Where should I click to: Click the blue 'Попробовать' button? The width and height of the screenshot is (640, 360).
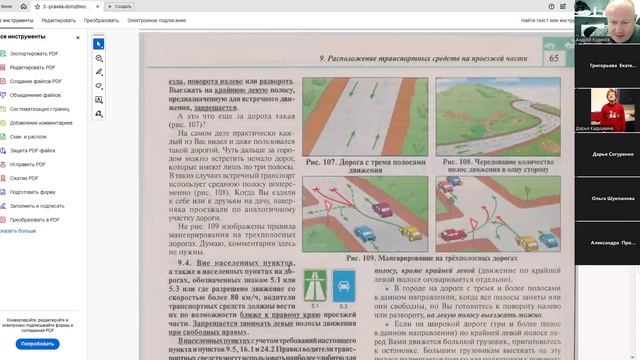click(38, 344)
